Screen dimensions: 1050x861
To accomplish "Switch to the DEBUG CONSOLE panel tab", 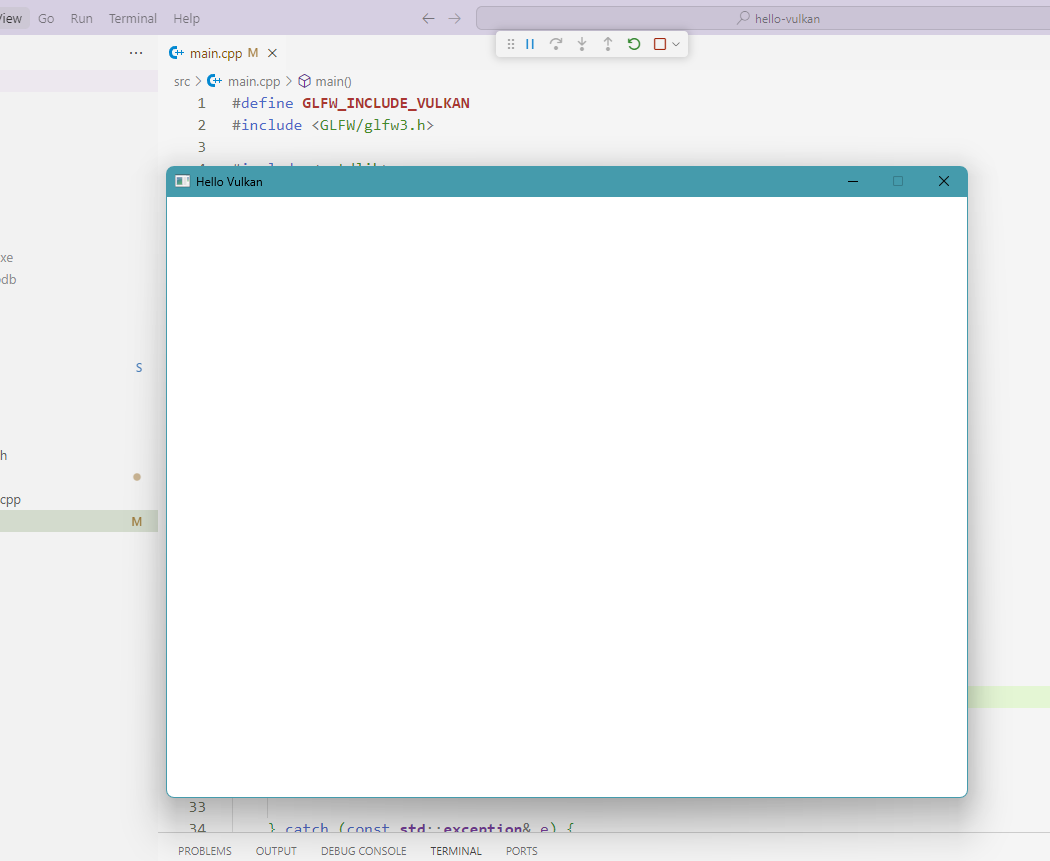I will (364, 851).
